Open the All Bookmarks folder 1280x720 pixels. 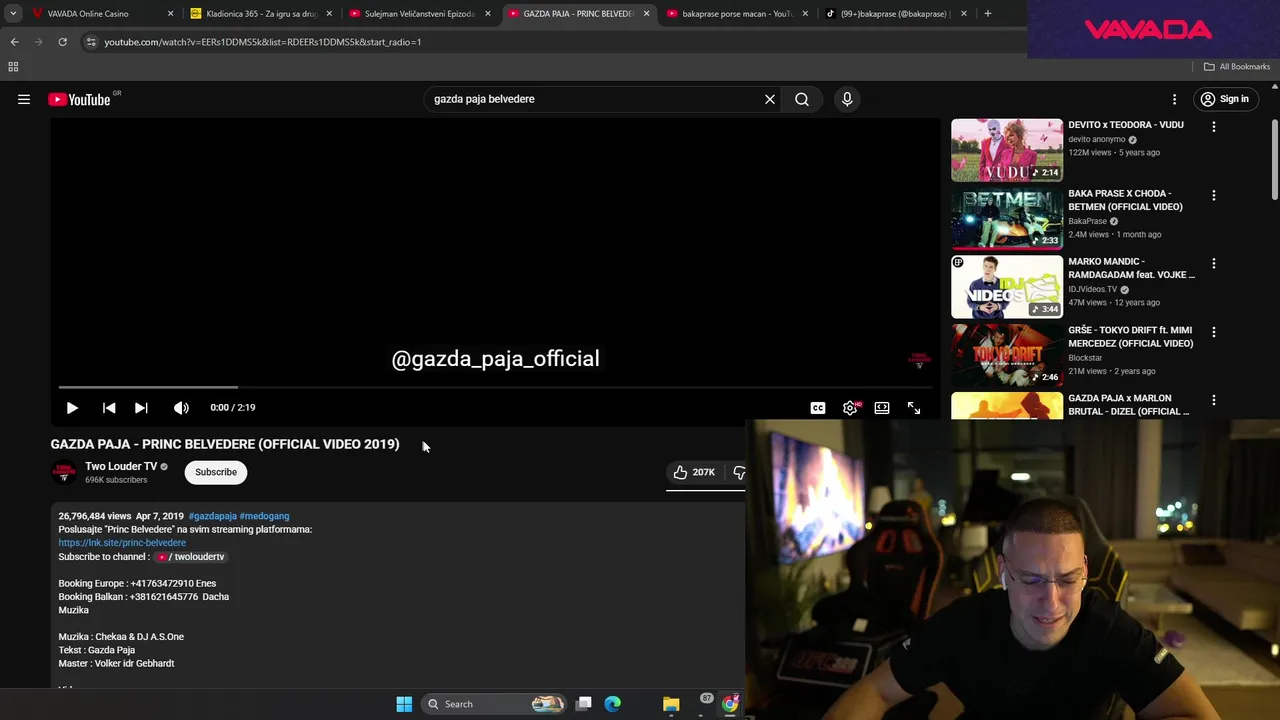click(1237, 67)
